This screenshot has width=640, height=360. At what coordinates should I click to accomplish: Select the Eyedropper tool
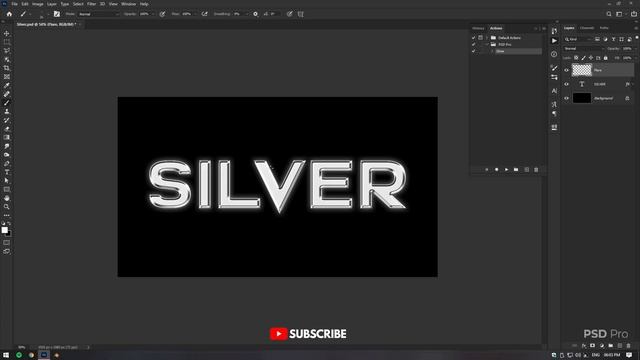(7, 85)
